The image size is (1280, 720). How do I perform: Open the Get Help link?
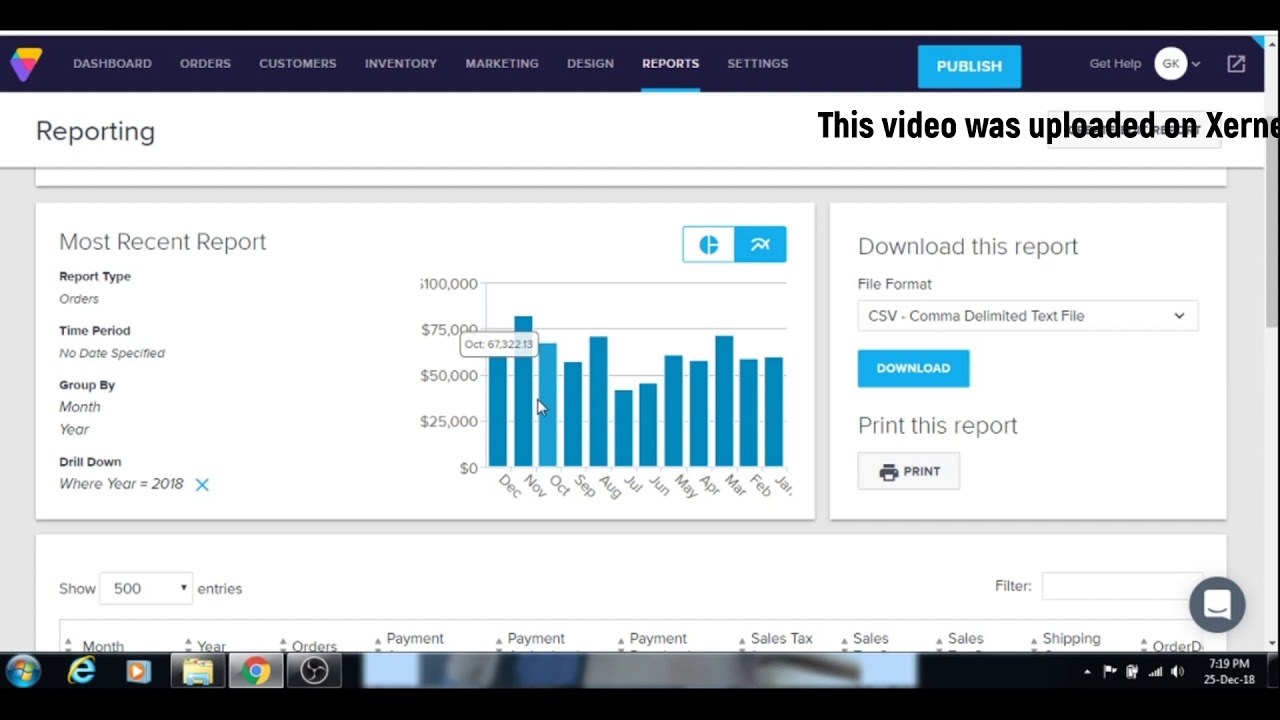point(1115,64)
